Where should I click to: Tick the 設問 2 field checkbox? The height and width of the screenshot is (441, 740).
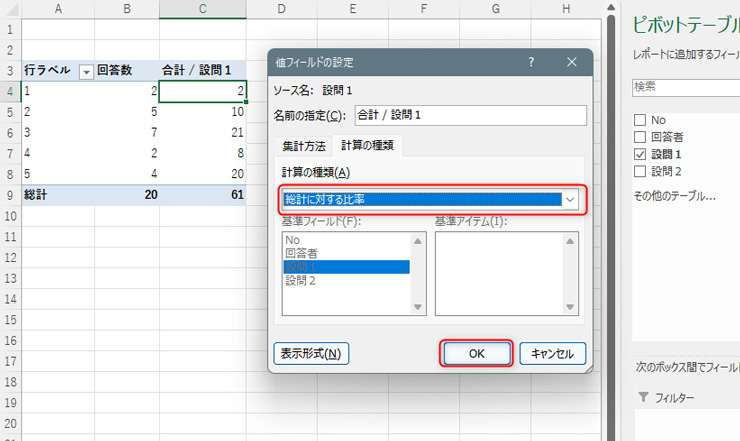(639, 171)
